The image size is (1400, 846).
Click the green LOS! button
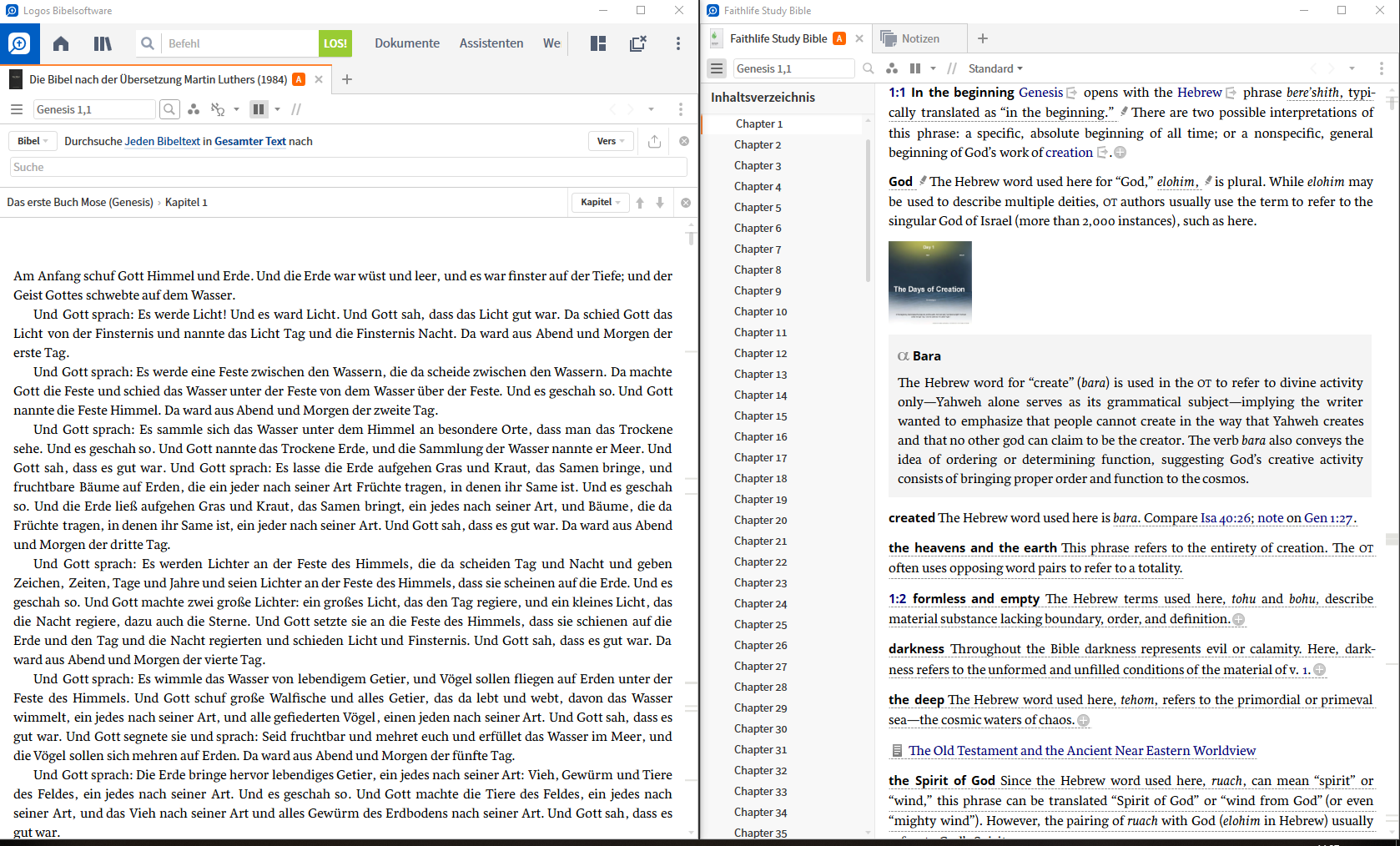[x=335, y=43]
